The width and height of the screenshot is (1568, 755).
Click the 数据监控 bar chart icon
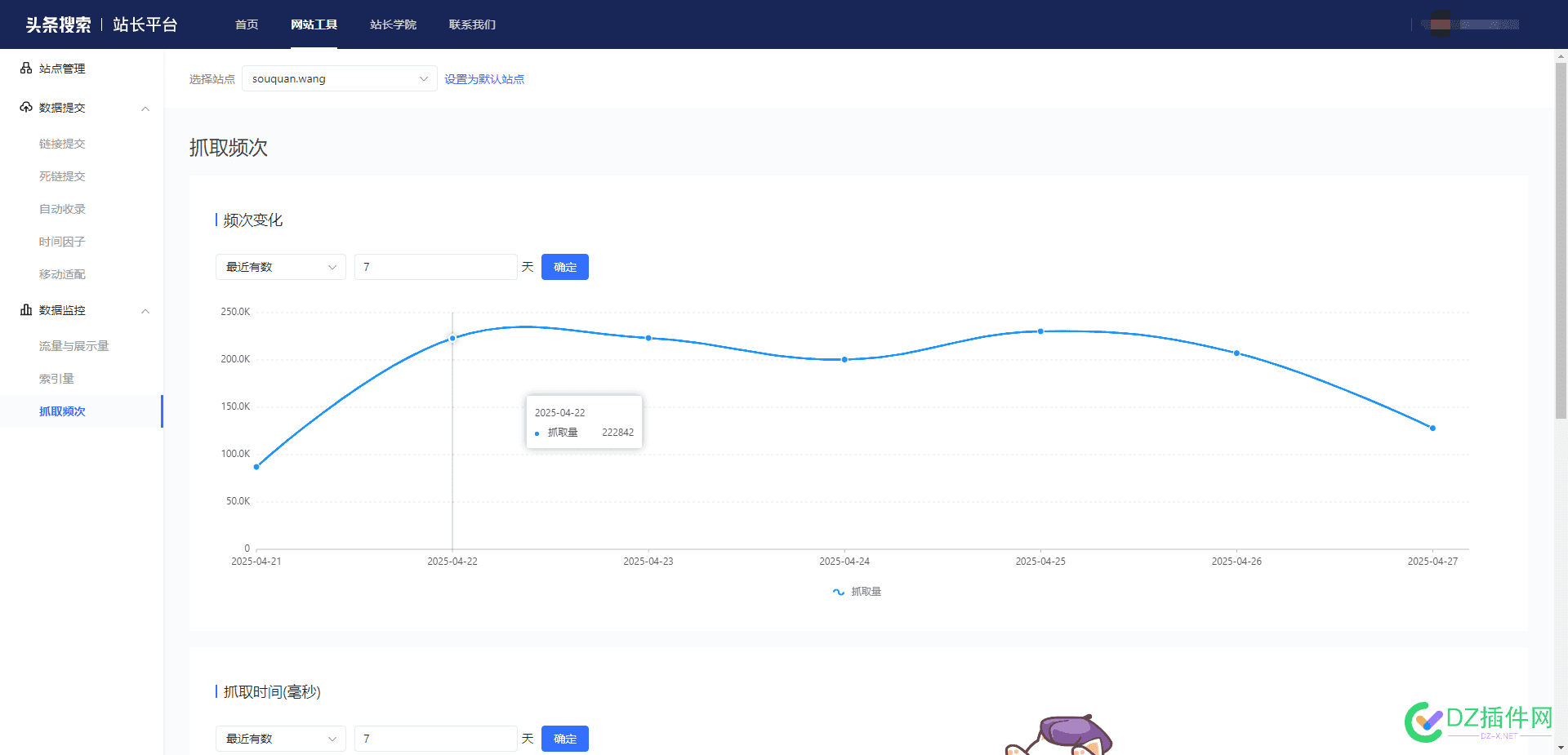click(26, 310)
